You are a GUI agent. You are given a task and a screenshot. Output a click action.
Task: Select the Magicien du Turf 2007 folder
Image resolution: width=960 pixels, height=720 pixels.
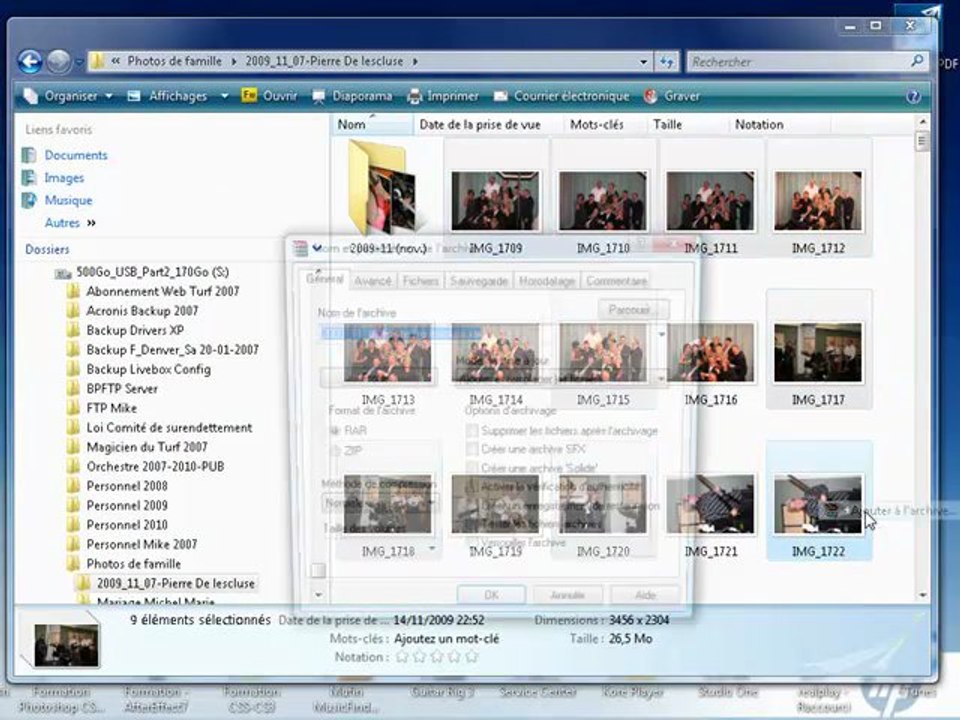[147, 447]
